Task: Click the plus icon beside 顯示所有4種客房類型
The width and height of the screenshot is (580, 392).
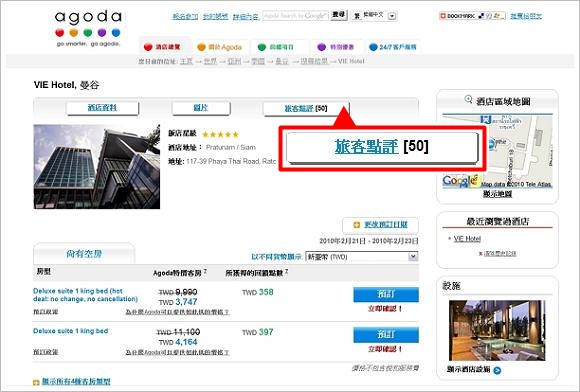Action: (x=36, y=382)
